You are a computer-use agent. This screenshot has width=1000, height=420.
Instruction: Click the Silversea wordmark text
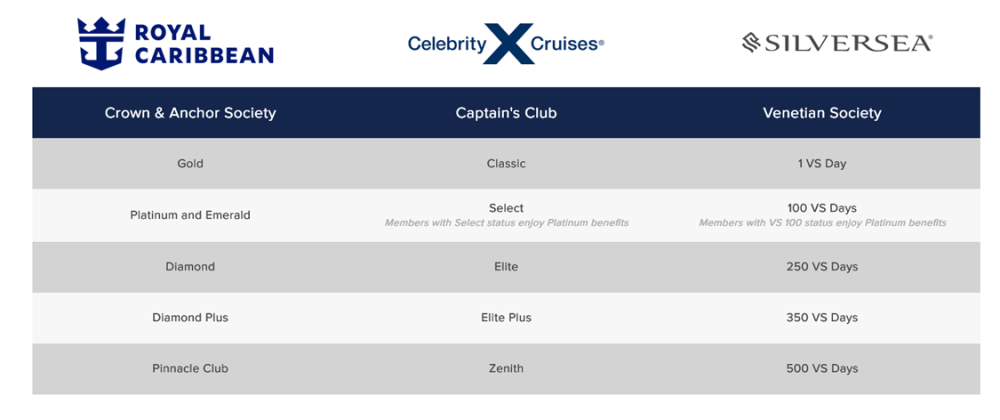[849, 43]
